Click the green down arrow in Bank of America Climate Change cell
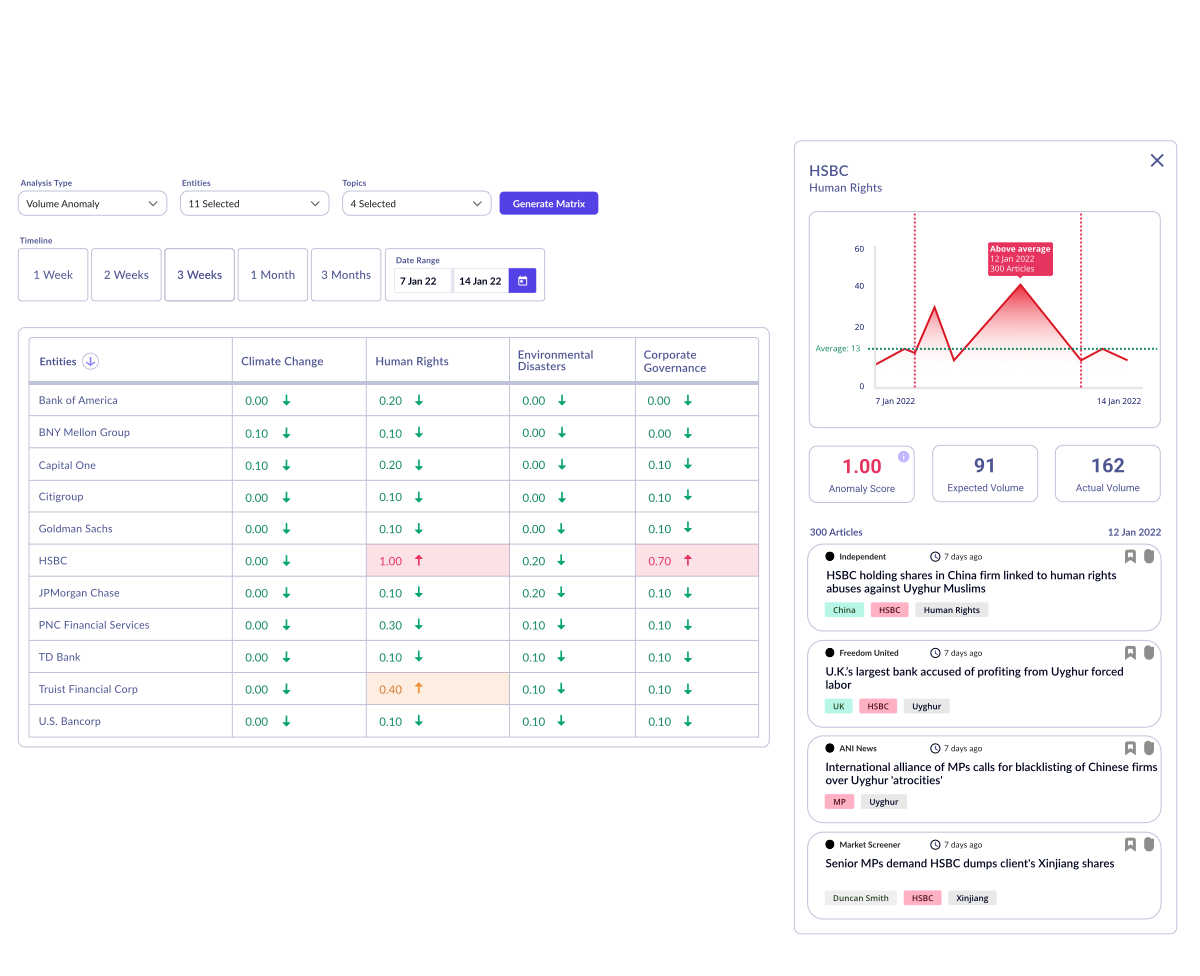 pos(286,400)
